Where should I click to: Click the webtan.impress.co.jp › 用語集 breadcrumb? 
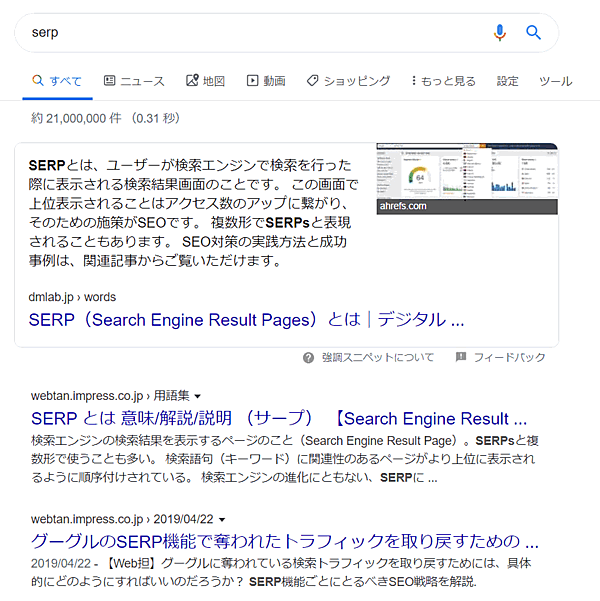coord(110,396)
